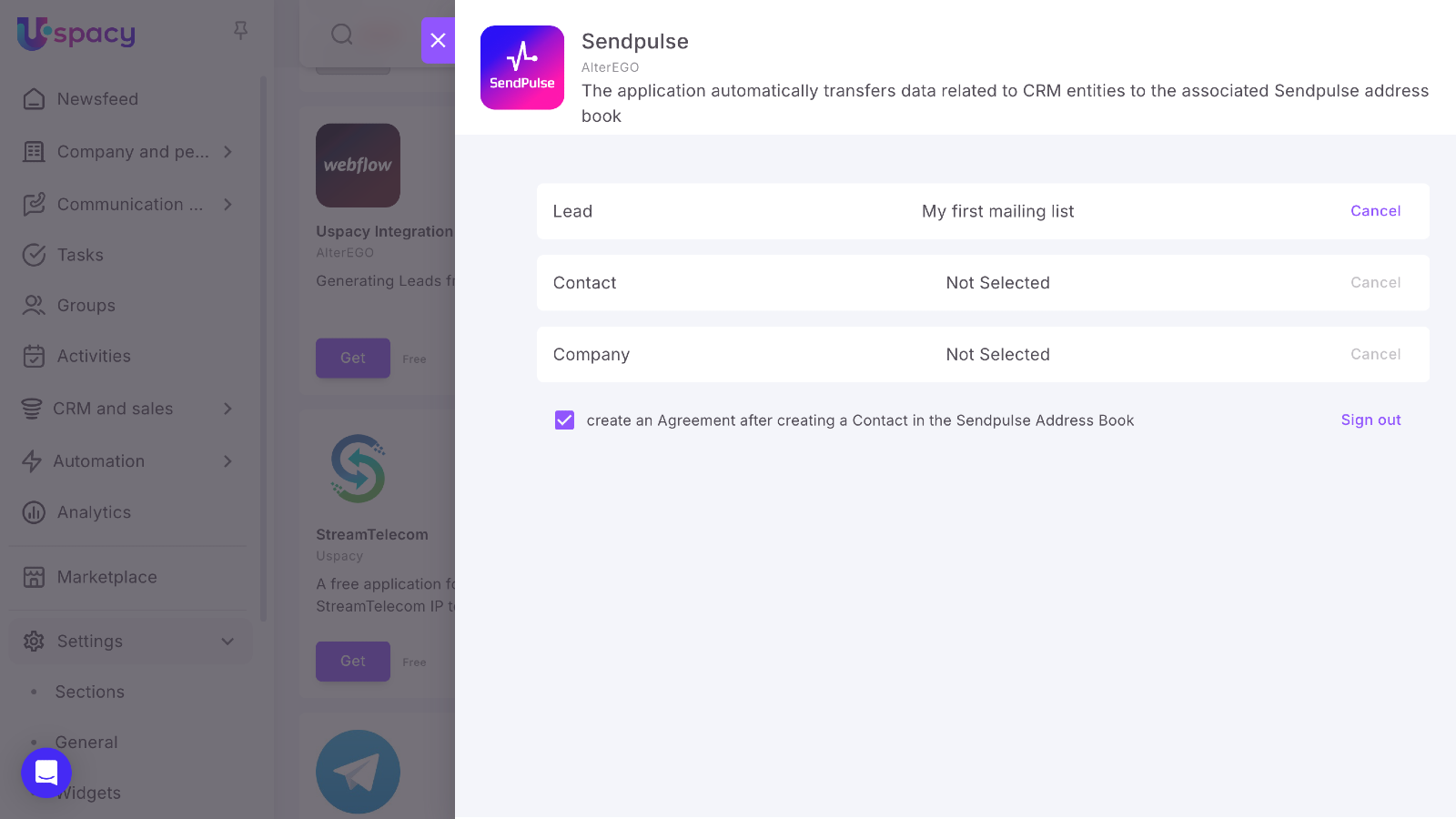Click the pin sidebar icon
Screen dimensions: 1456x819
[x=240, y=31]
